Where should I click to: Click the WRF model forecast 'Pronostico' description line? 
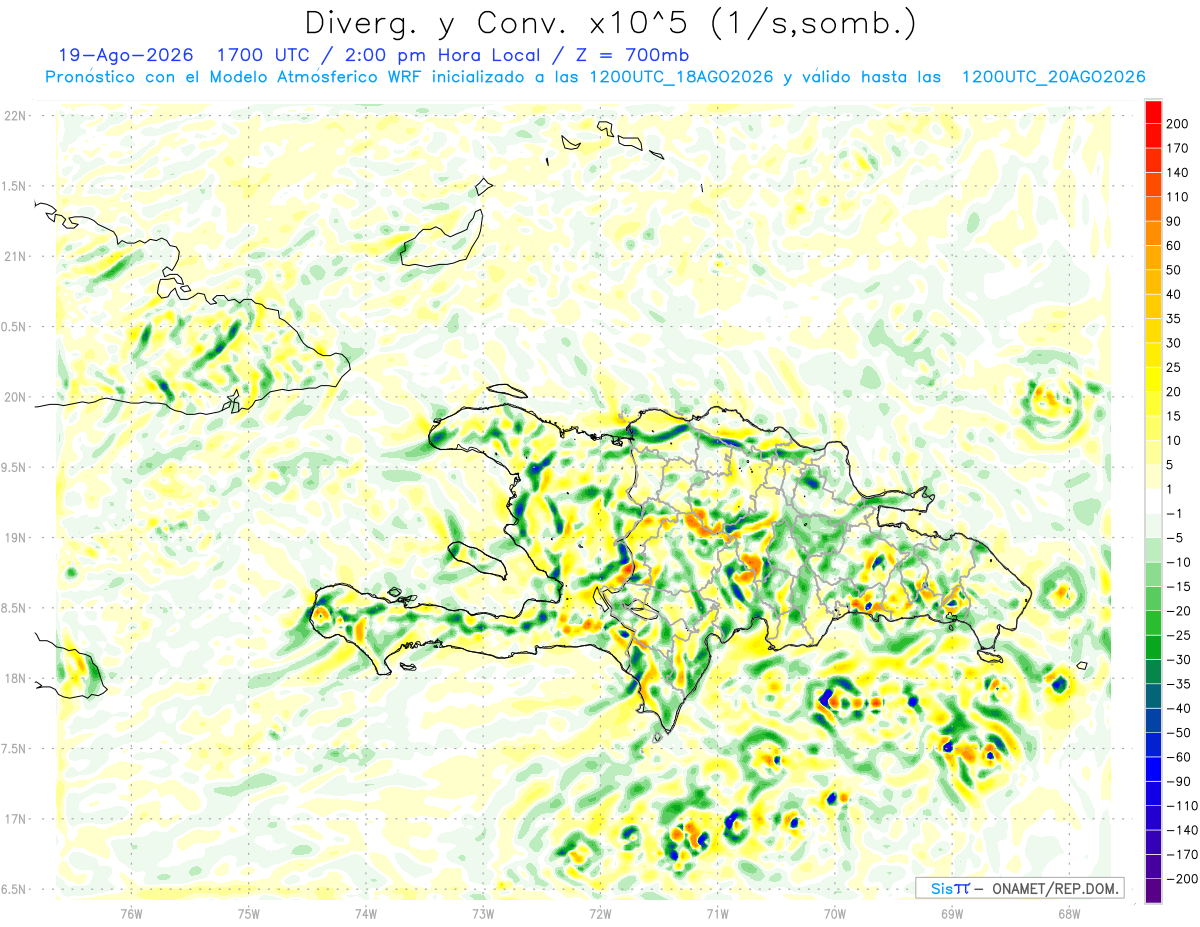pyautogui.click(x=595, y=77)
